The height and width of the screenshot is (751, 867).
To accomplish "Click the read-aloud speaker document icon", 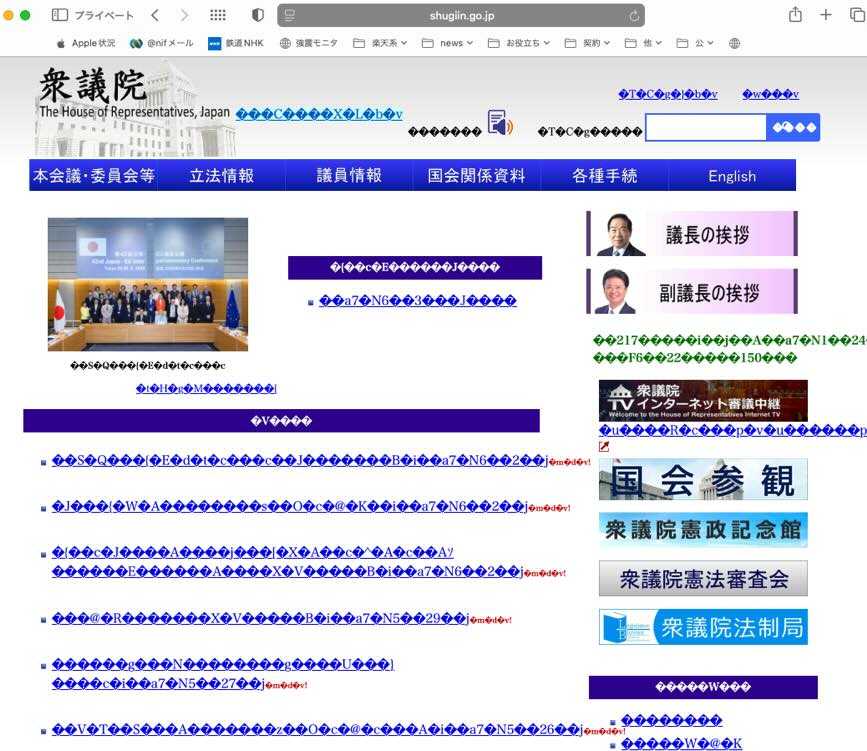I will [499, 126].
